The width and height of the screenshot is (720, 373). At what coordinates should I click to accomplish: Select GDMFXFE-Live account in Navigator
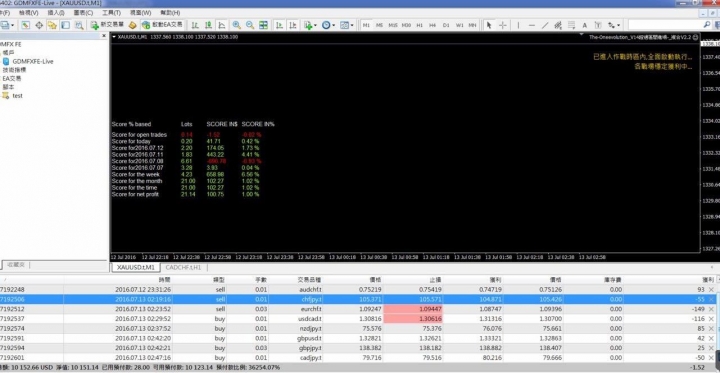(x=33, y=62)
